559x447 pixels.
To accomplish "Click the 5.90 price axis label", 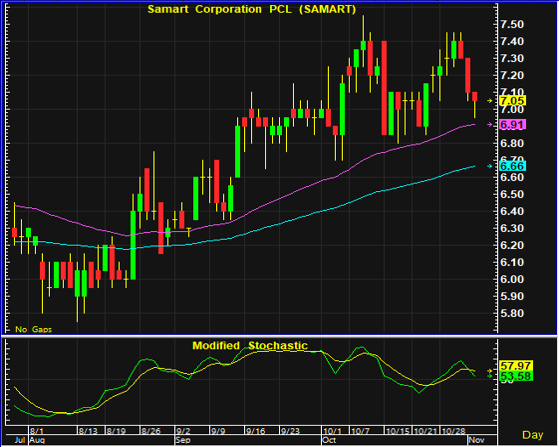I will [512, 296].
